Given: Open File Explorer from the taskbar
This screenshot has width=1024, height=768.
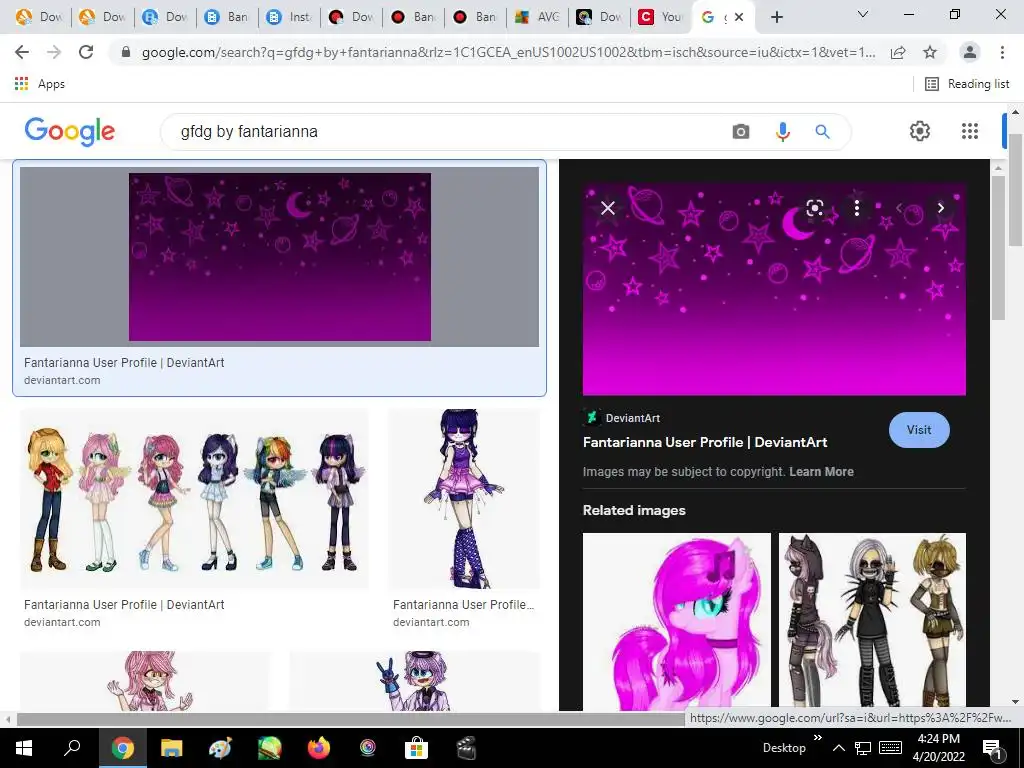Looking at the screenshot, I should pyautogui.click(x=171, y=748).
